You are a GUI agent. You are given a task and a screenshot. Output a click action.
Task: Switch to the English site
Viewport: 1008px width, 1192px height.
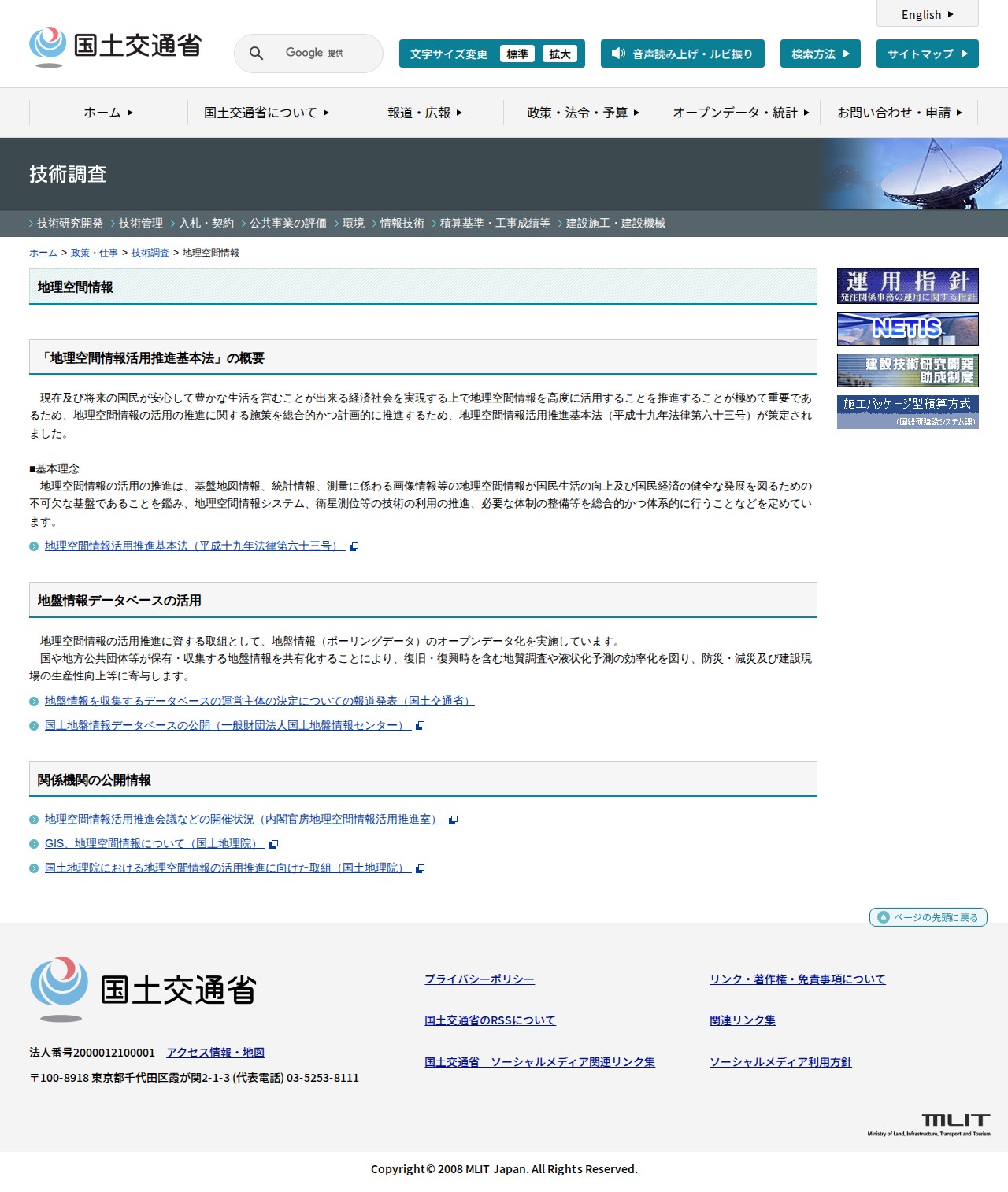tap(928, 14)
